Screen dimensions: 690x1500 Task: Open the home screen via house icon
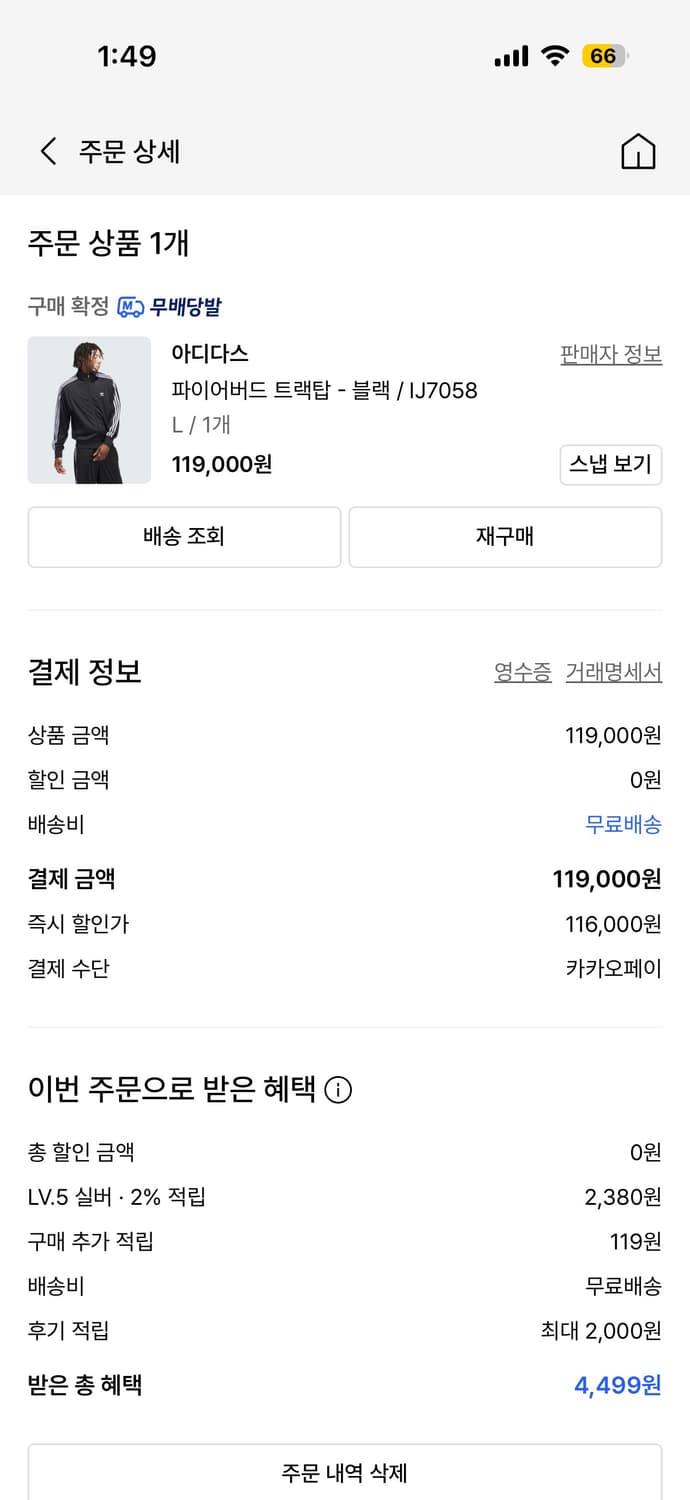click(x=638, y=150)
